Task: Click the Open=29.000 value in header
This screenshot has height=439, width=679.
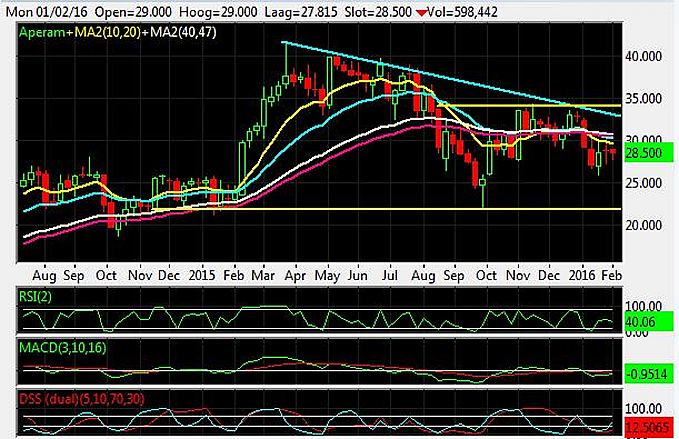Action: 132,9
